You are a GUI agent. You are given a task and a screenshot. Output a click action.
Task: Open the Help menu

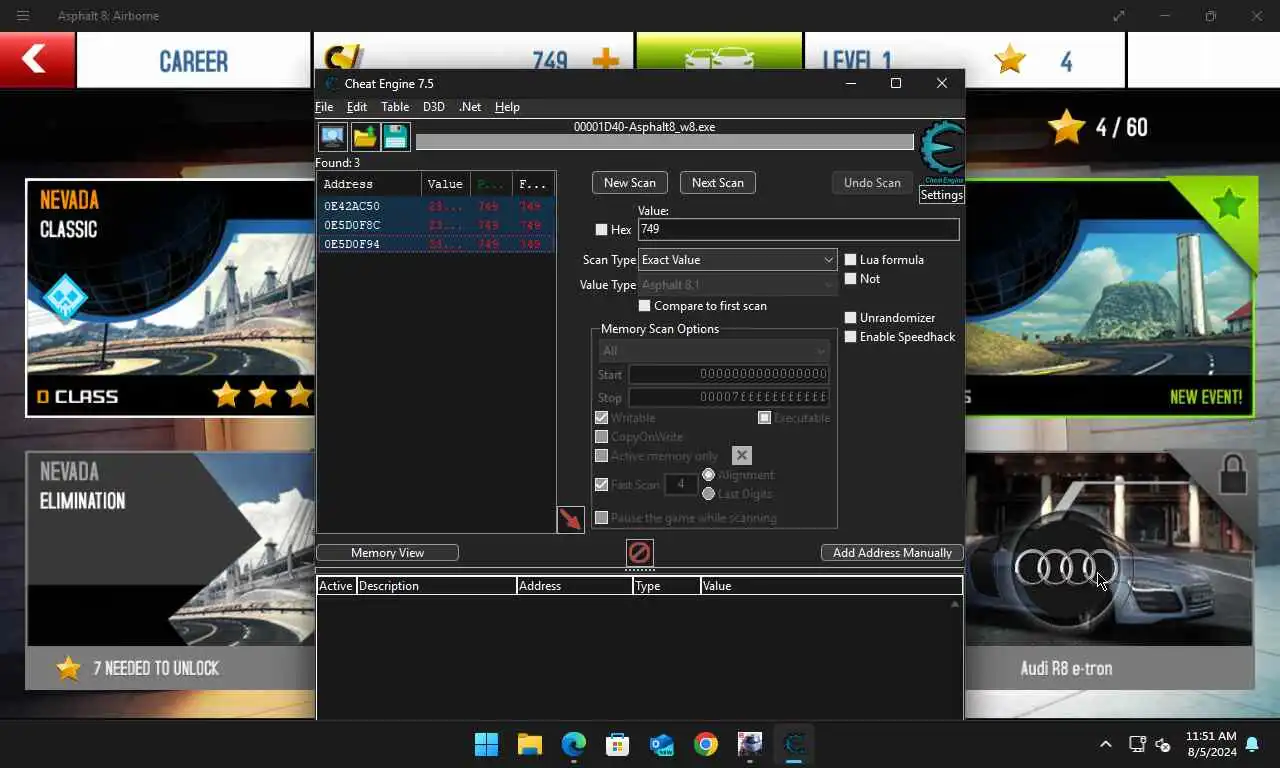point(507,107)
